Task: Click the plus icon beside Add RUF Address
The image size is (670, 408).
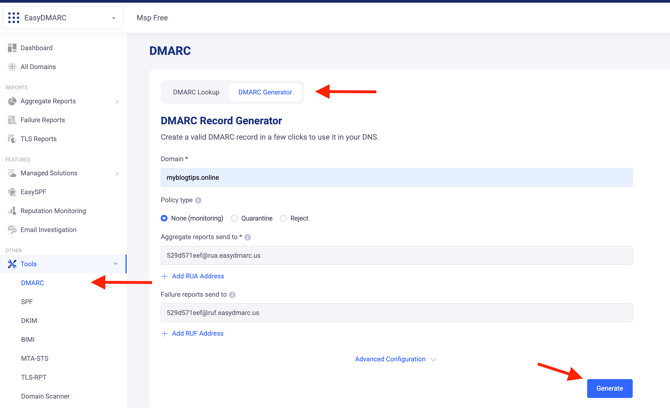Action: click(165, 334)
